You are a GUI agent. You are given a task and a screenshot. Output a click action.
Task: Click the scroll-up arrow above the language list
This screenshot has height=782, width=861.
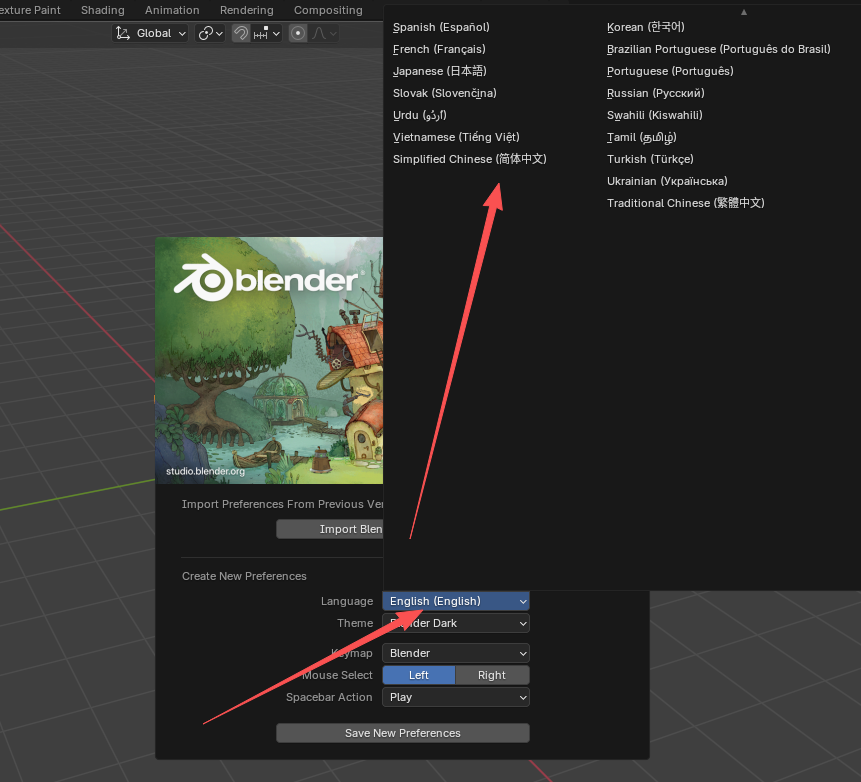[744, 14]
